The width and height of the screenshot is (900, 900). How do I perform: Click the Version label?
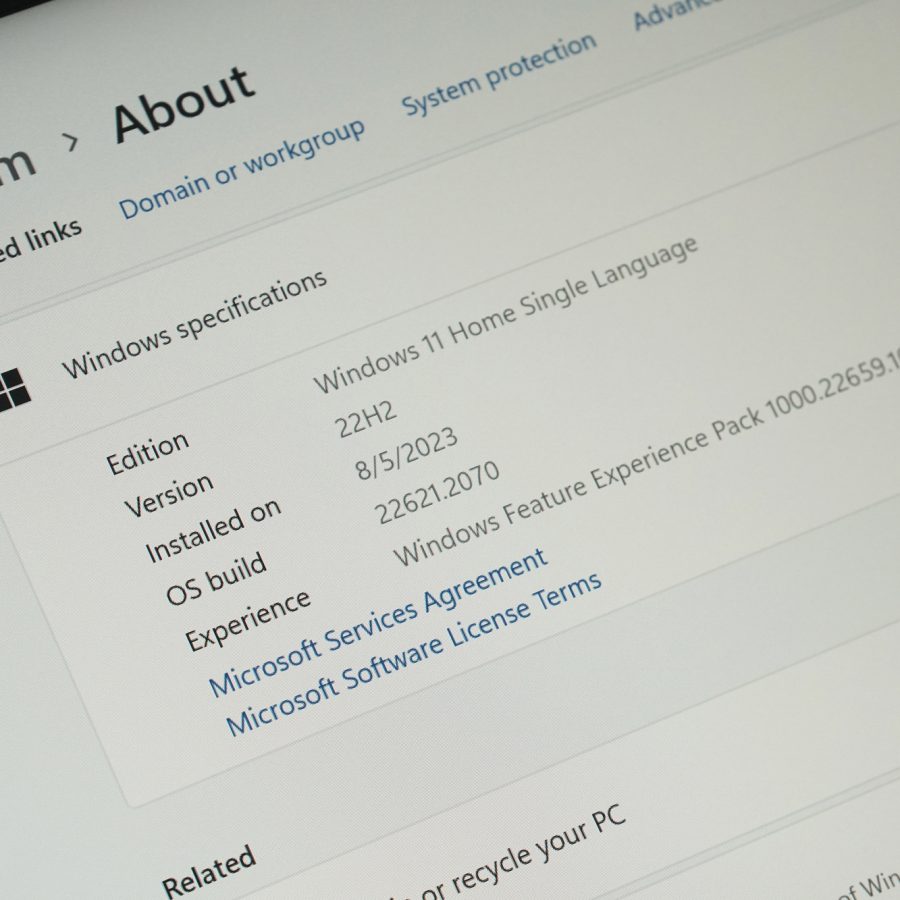(169, 495)
